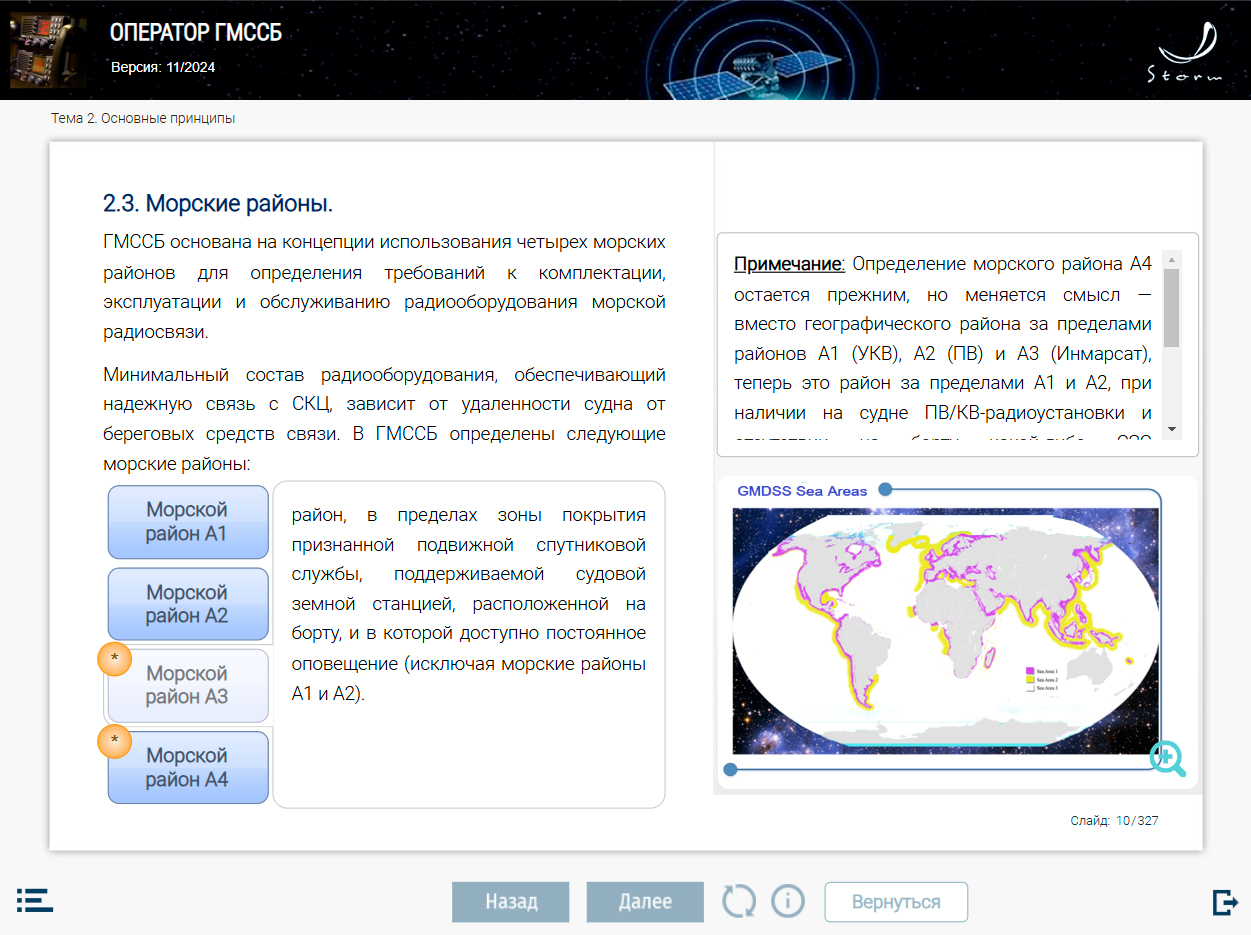Click asterisk badge on Морской район А4
This screenshot has height=935, width=1251.
(114, 741)
